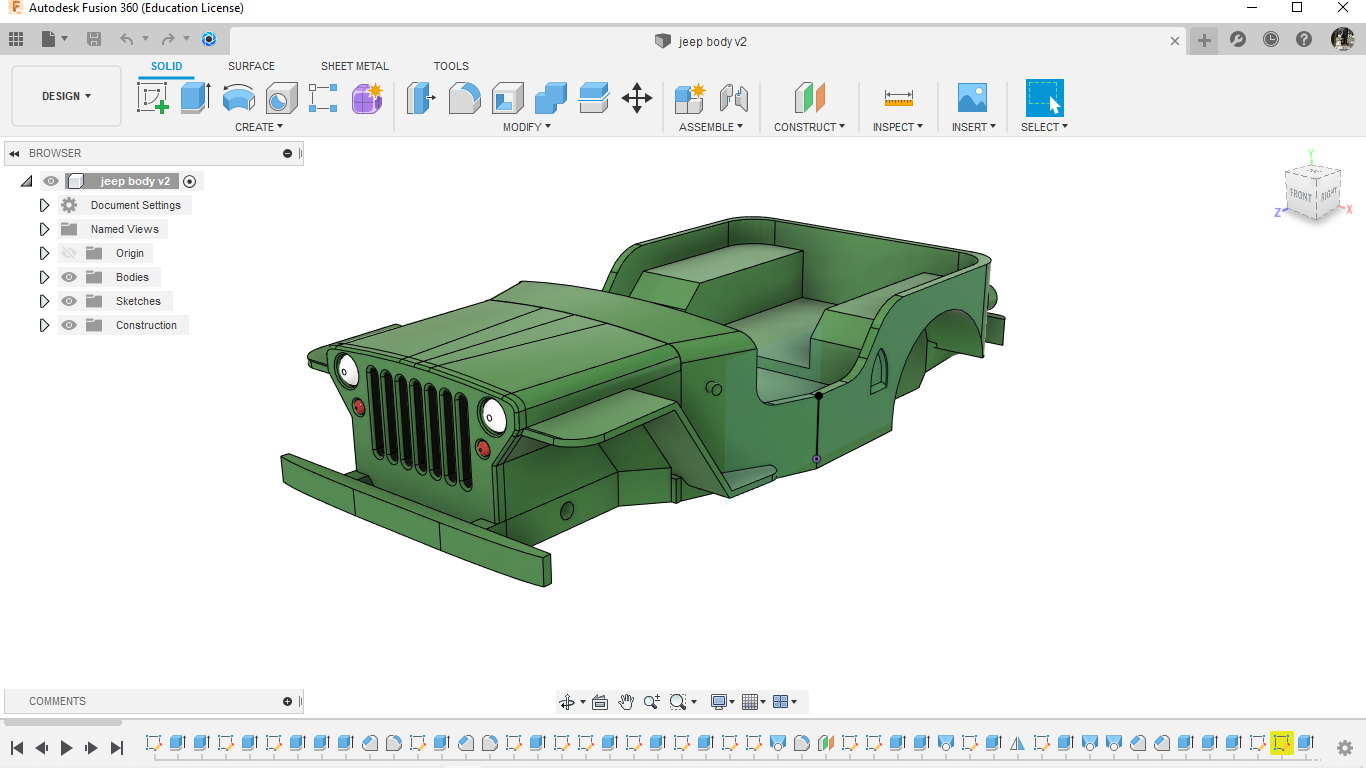The image size is (1366, 768).
Task: Click the Insert image icon
Action: (972, 98)
